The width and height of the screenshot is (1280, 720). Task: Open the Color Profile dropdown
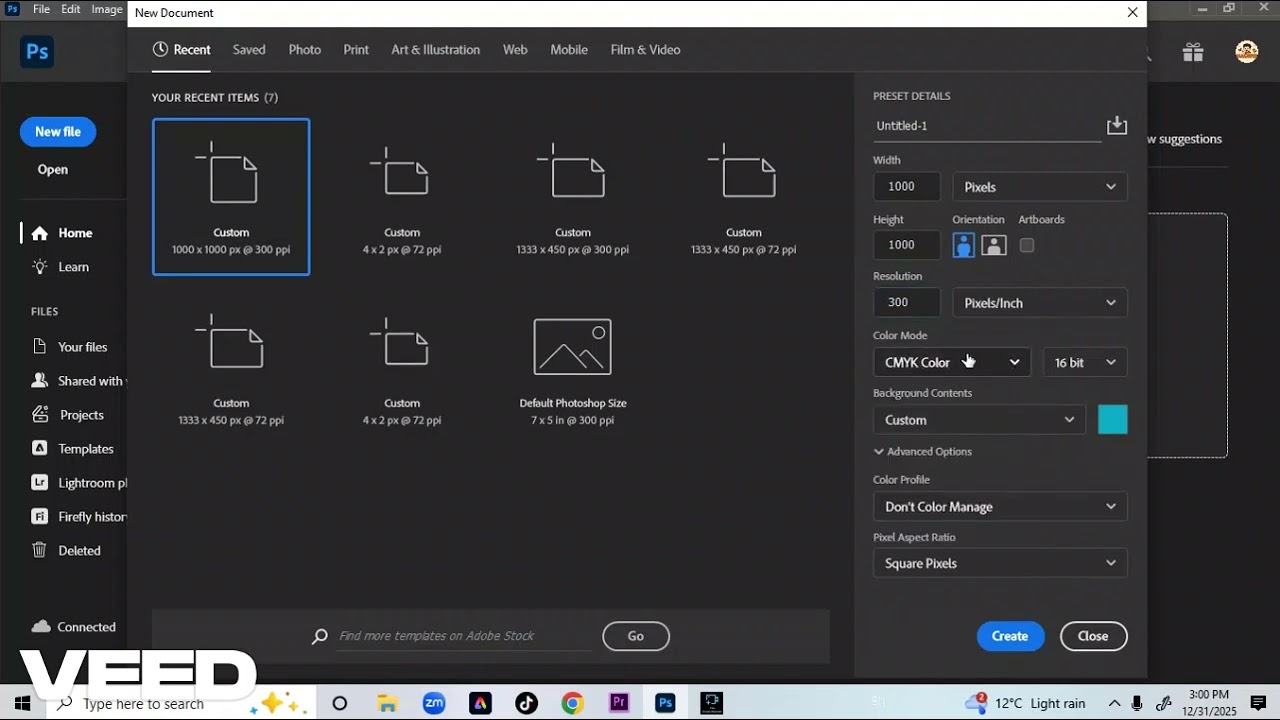[x=1000, y=507]
